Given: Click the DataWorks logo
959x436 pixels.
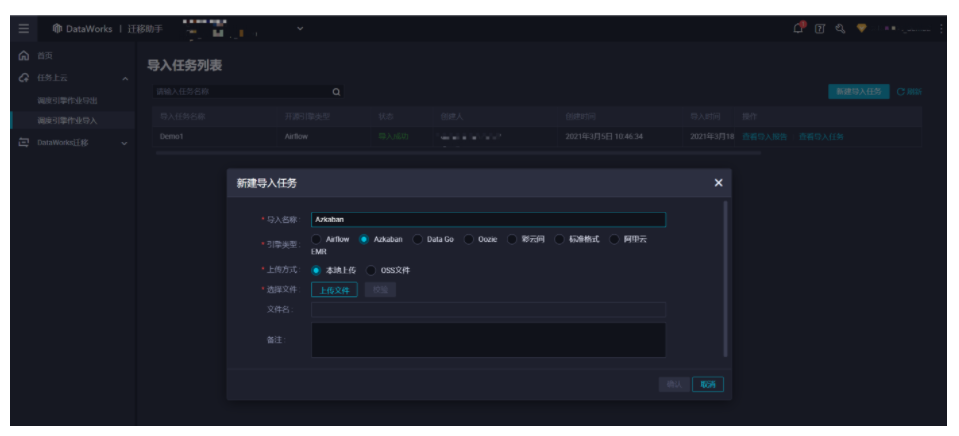Looking at the screenshot, I should pyautogui.click(x=57, y=29).
